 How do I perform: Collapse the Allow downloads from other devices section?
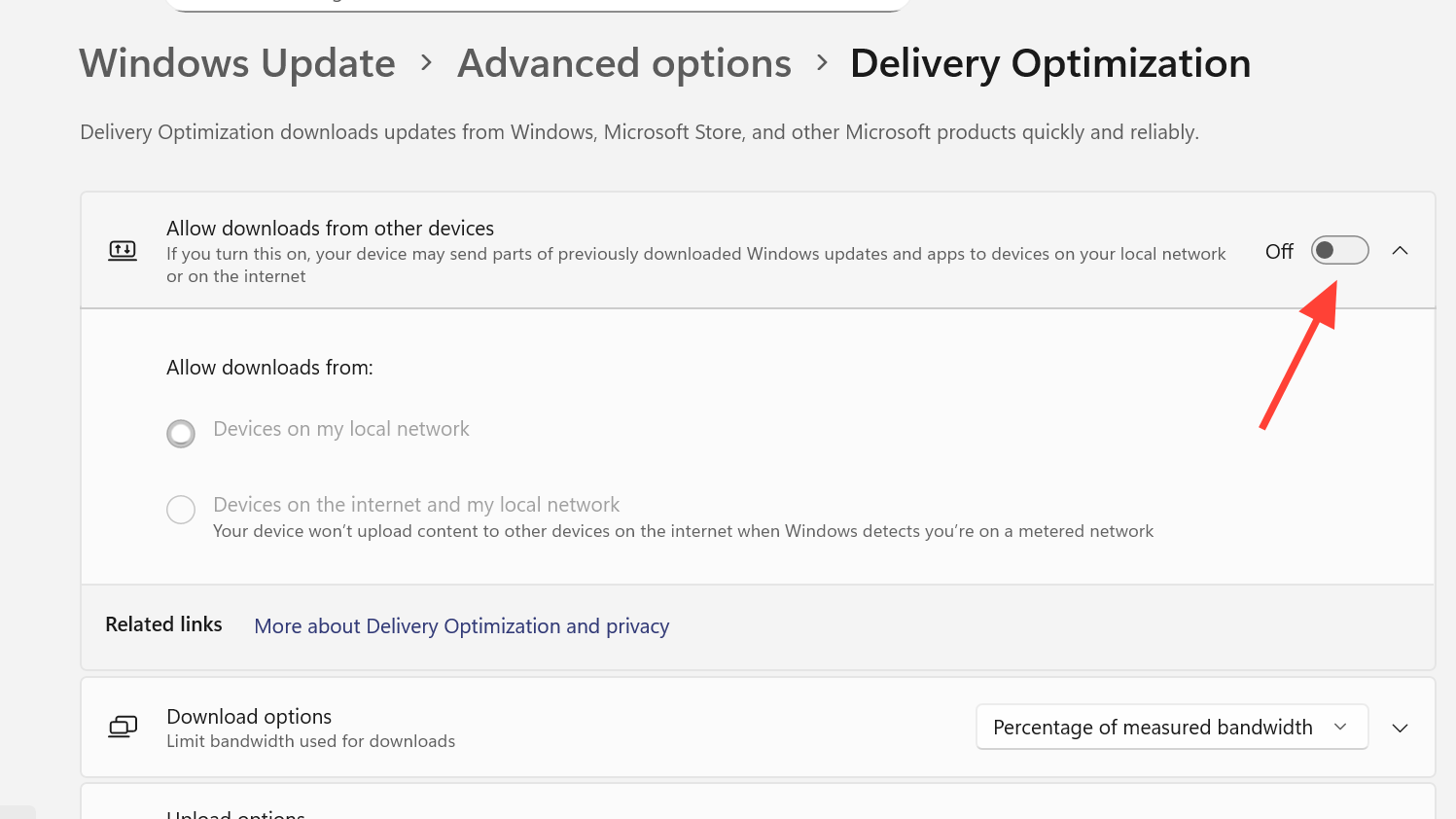pyautogui.click(x=1400, y=251)
